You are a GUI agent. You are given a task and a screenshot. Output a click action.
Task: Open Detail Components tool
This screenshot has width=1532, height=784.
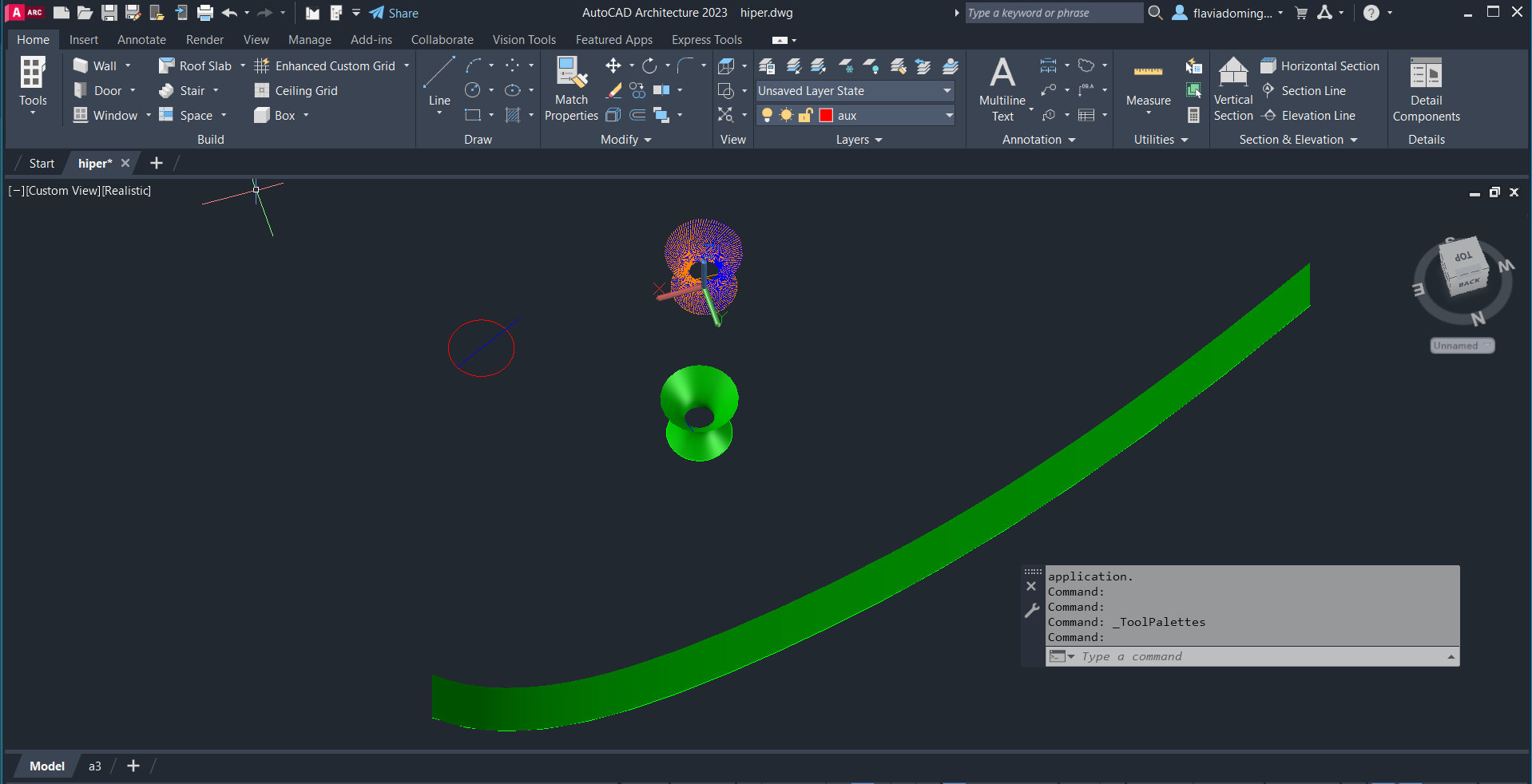(x=1426, y=88)
